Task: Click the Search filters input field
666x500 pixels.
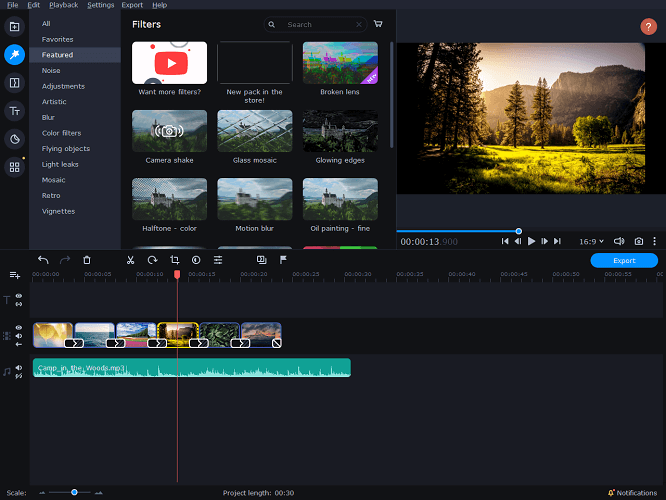Action: tap(315, 25)
